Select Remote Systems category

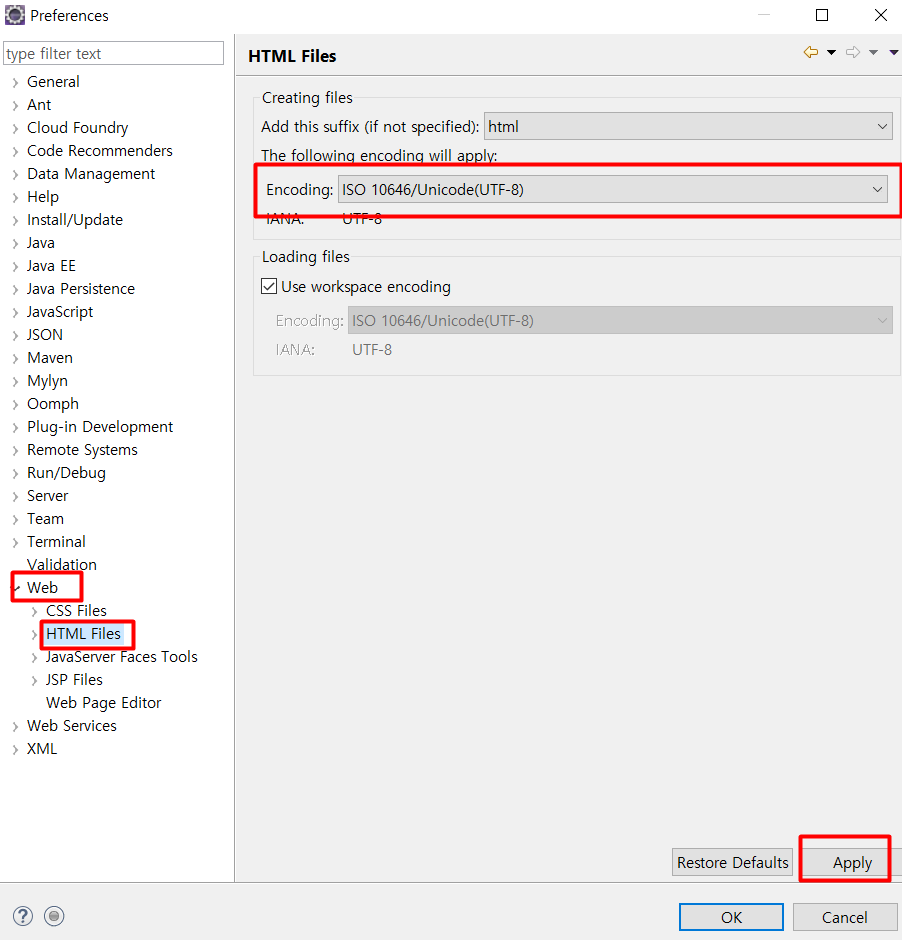coord(82,450)
